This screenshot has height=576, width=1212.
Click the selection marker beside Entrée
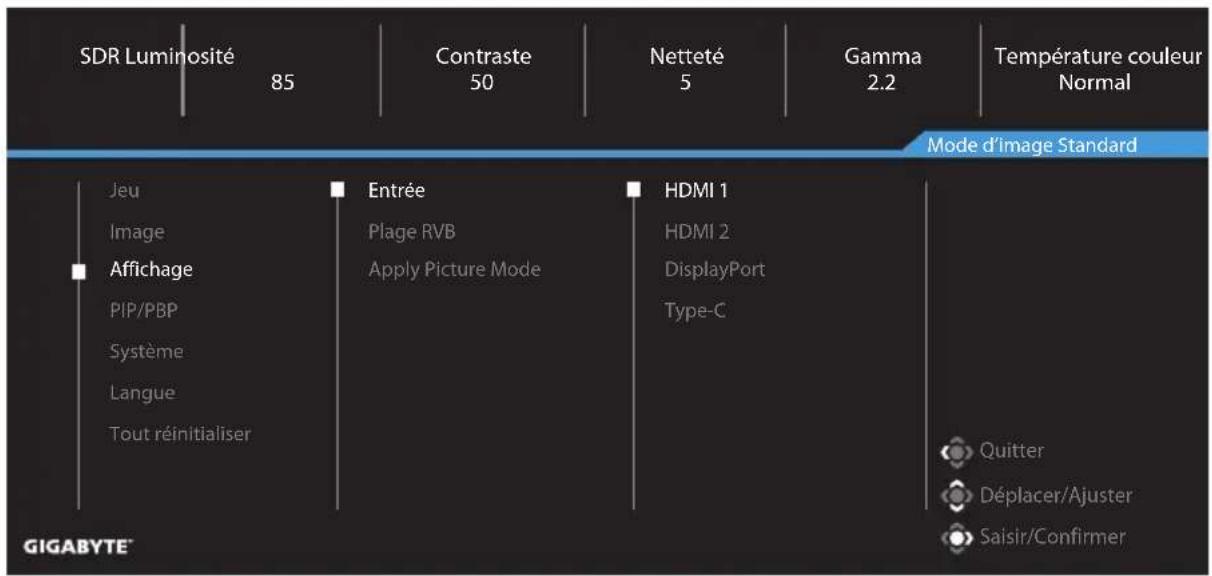337,191
